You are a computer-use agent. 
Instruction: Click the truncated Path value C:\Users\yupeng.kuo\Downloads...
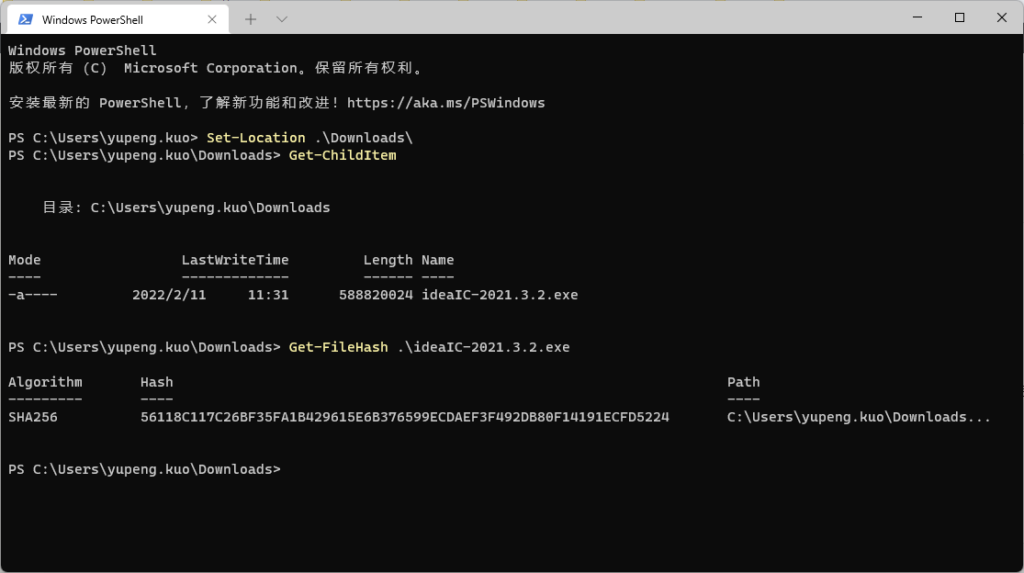[x=859, y=417]
